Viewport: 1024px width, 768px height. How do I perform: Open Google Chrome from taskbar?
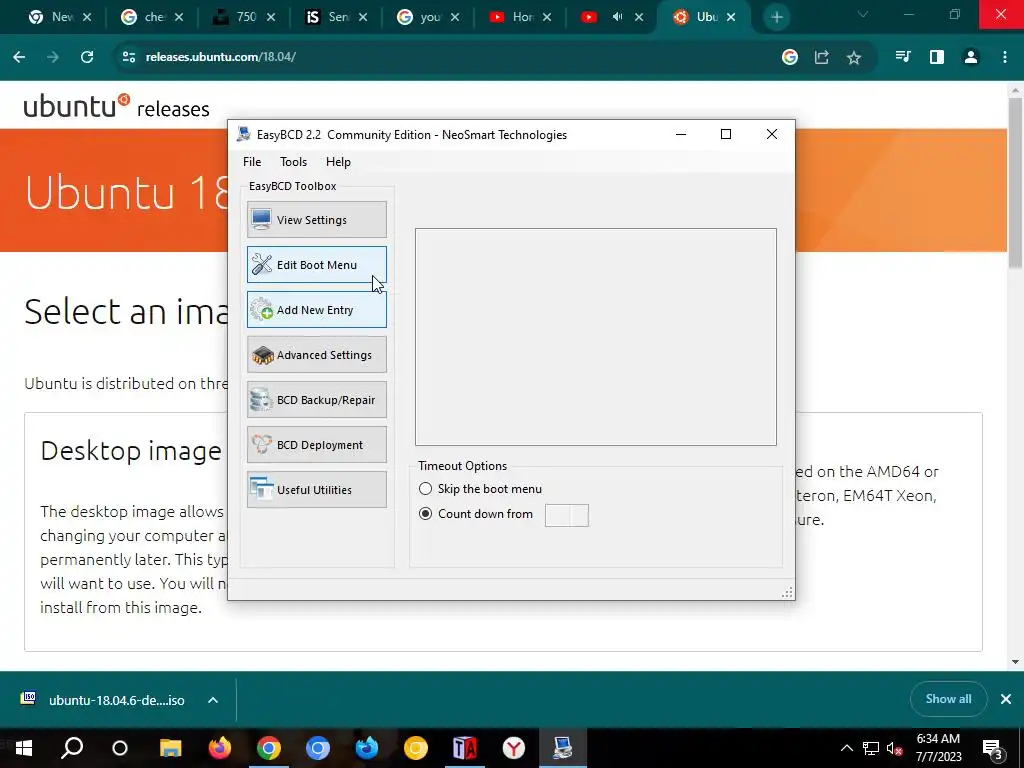[x=268, y=748]
